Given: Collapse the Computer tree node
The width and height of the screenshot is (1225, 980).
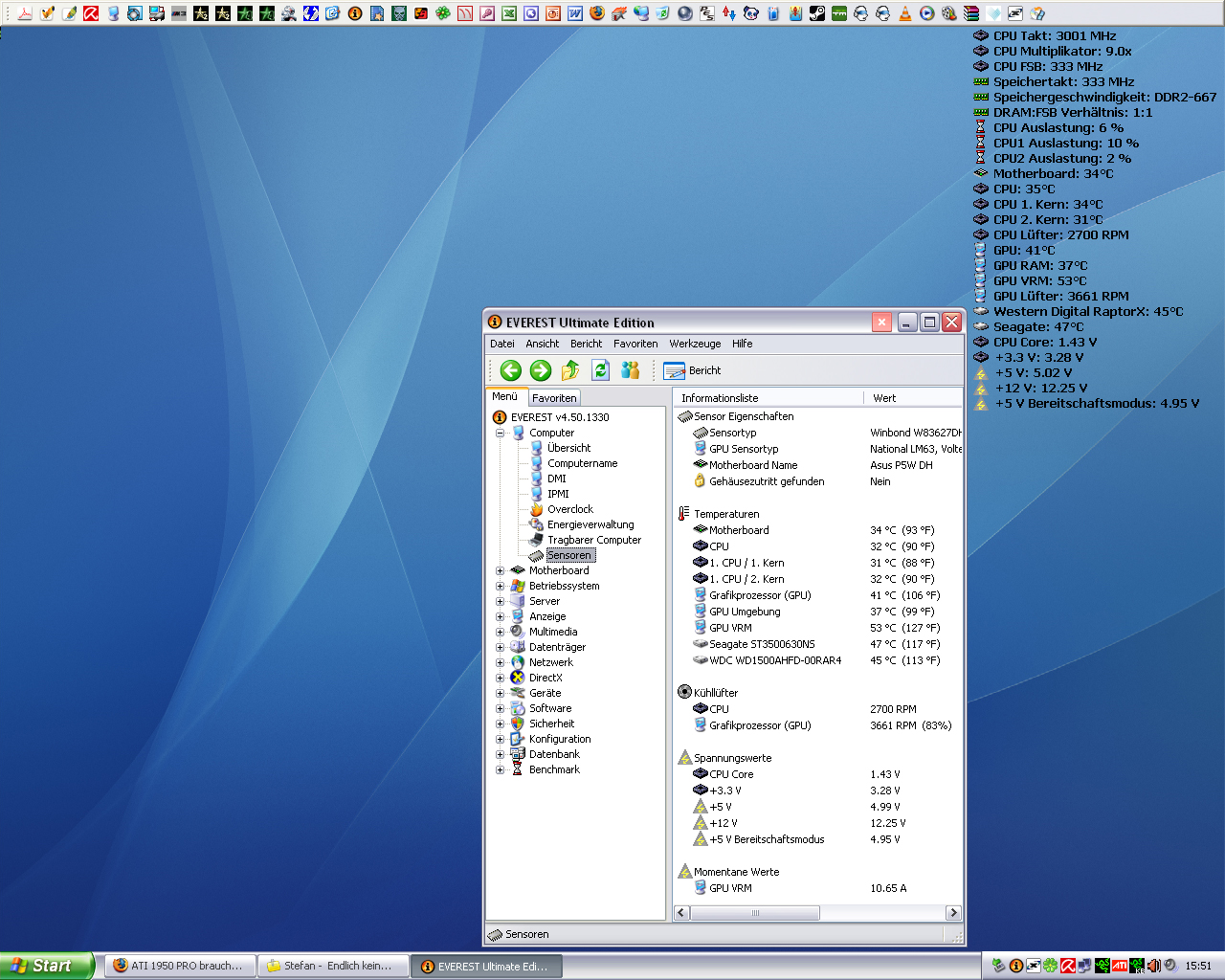Looking at the screenshot, I should 500,433.
